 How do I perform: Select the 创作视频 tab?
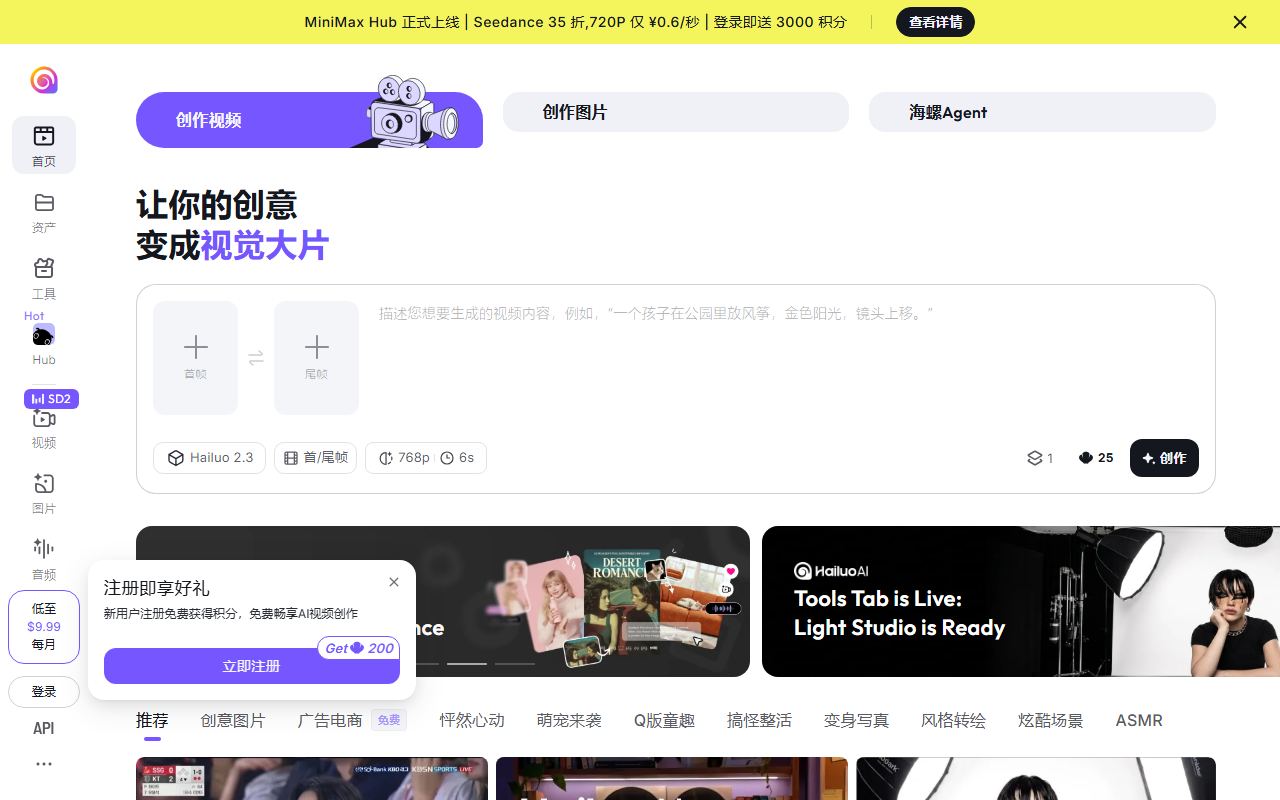309,120
